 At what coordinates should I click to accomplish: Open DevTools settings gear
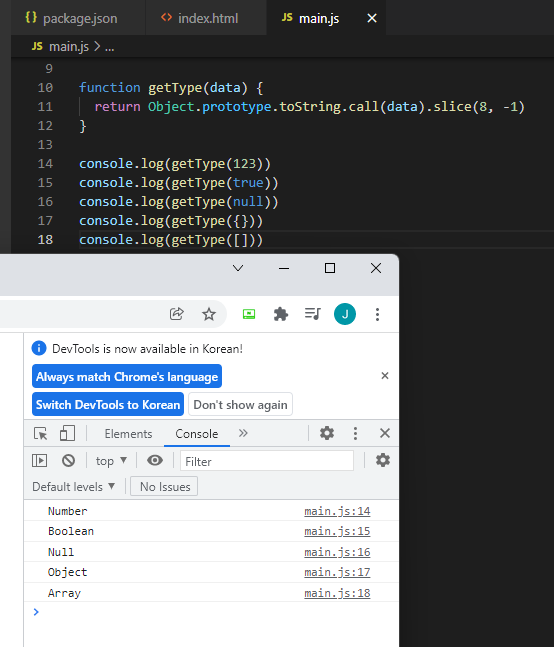pyautogui.click(x=327, y=433)
